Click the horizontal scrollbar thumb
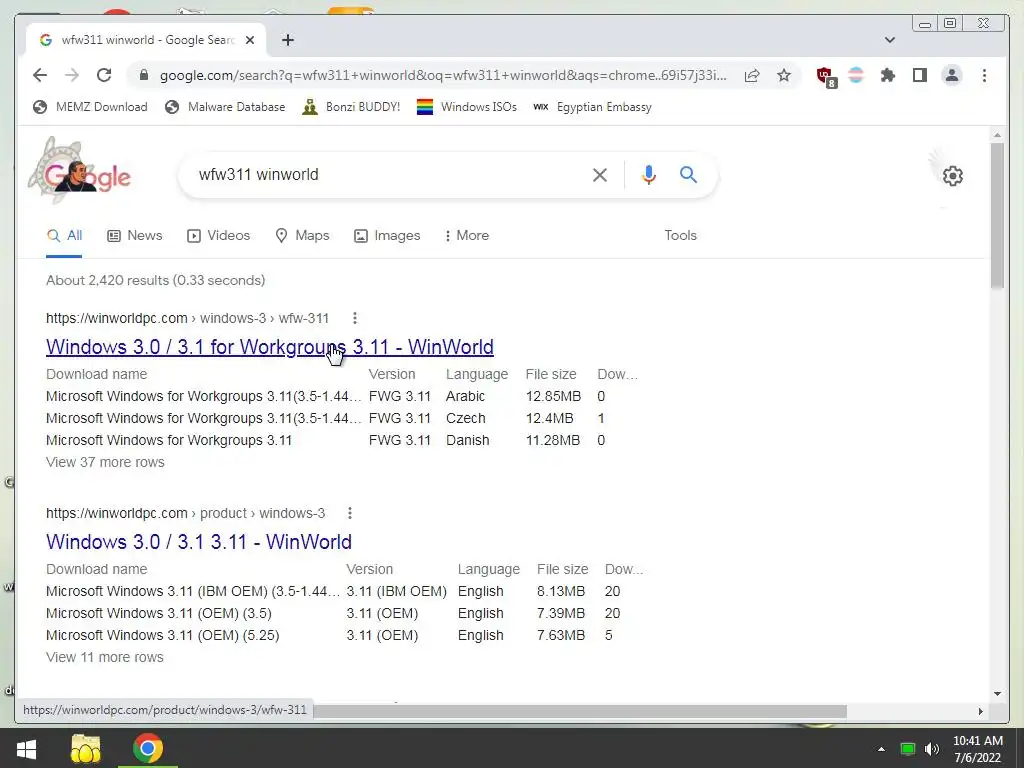The height and width of the screenshot is (768, 1024). click(580, 711)
